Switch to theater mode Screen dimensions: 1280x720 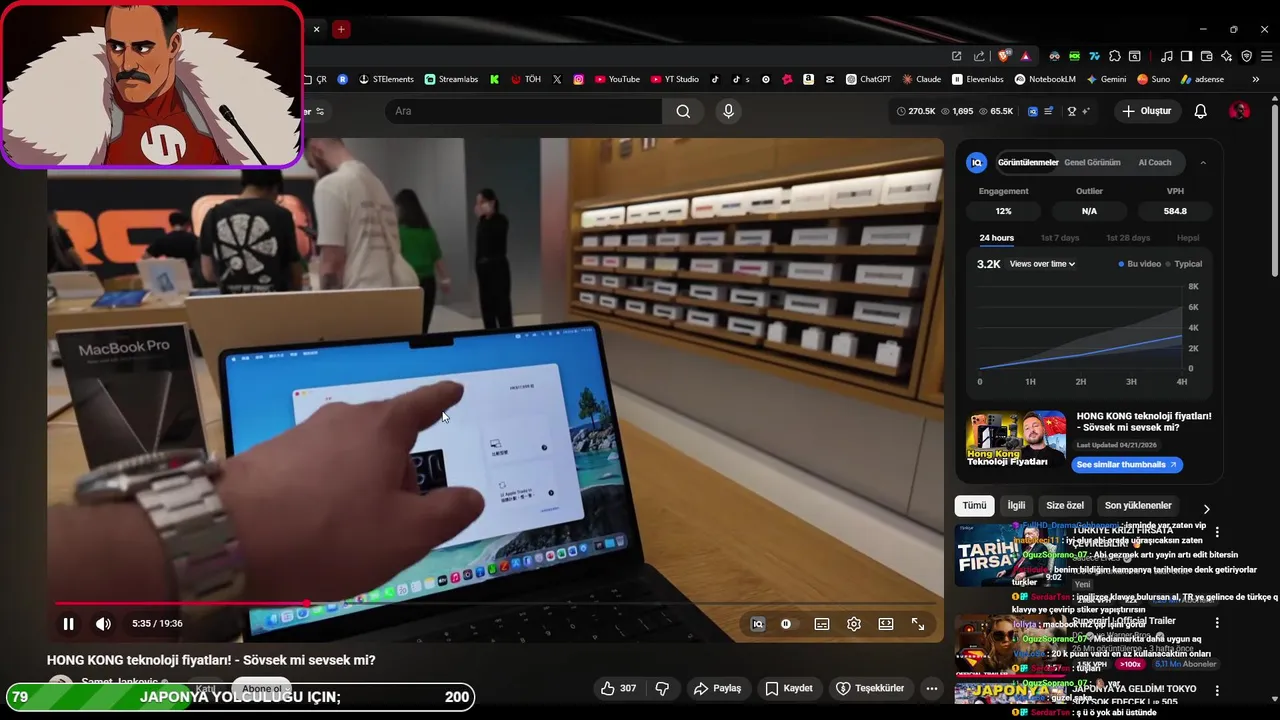click(x=886, y=624)
